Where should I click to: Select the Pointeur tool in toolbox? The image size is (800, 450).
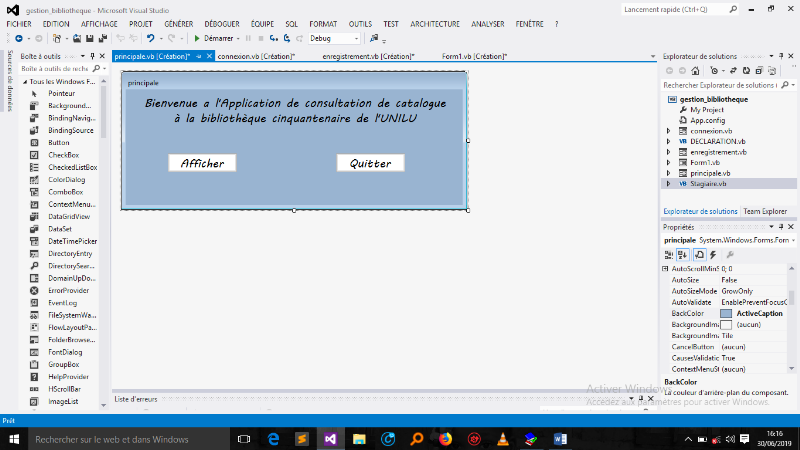61,93
